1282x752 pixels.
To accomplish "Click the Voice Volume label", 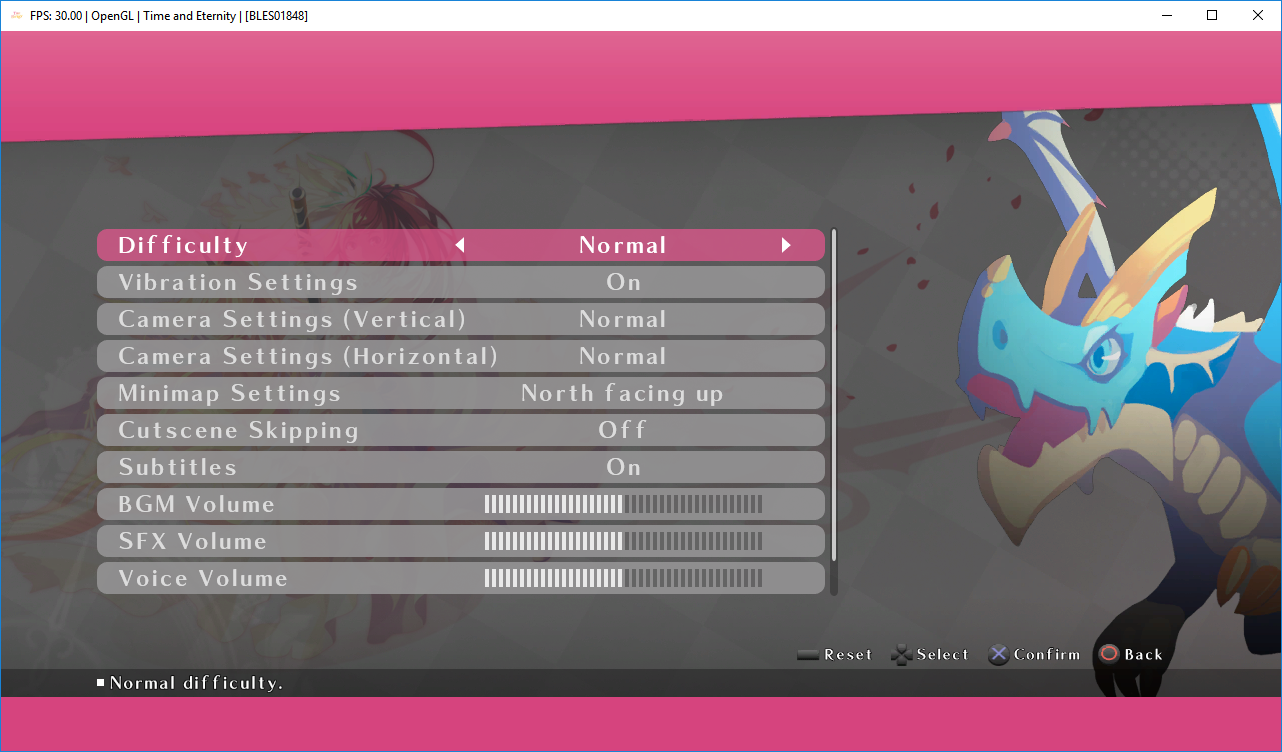I will (203, 578).
